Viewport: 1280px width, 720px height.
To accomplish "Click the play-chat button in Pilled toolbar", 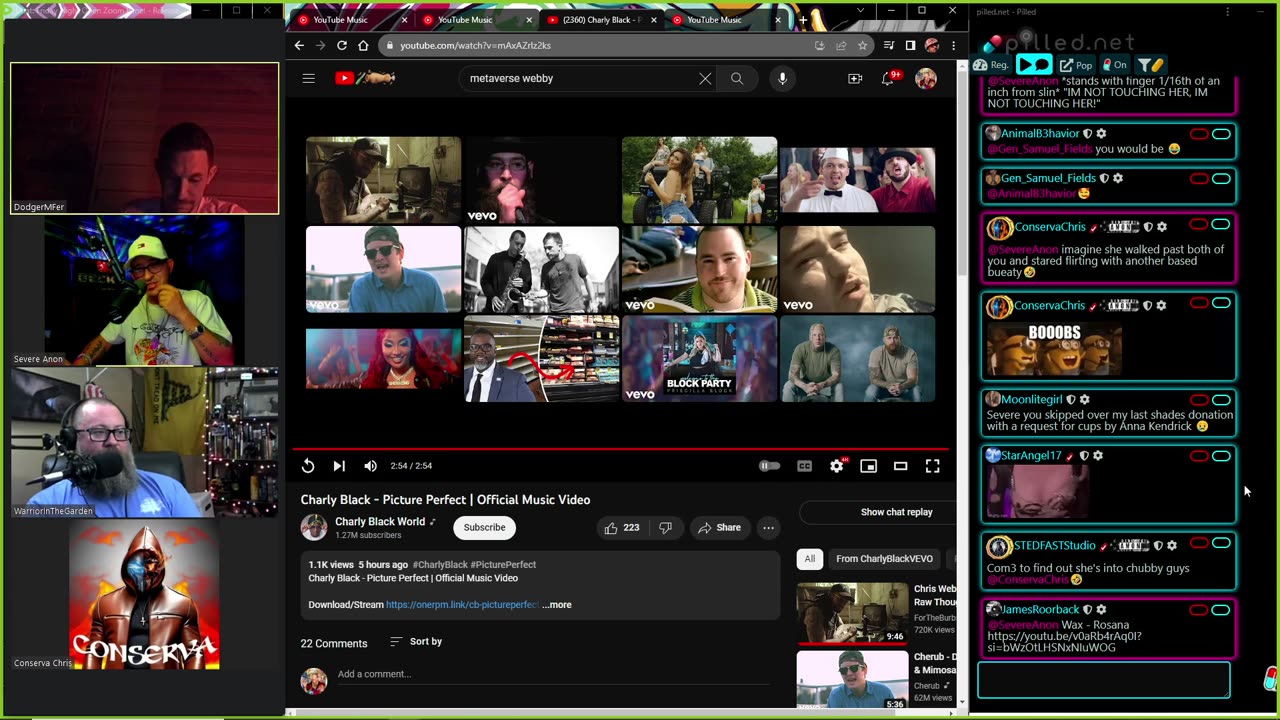I will point(1034,65).
